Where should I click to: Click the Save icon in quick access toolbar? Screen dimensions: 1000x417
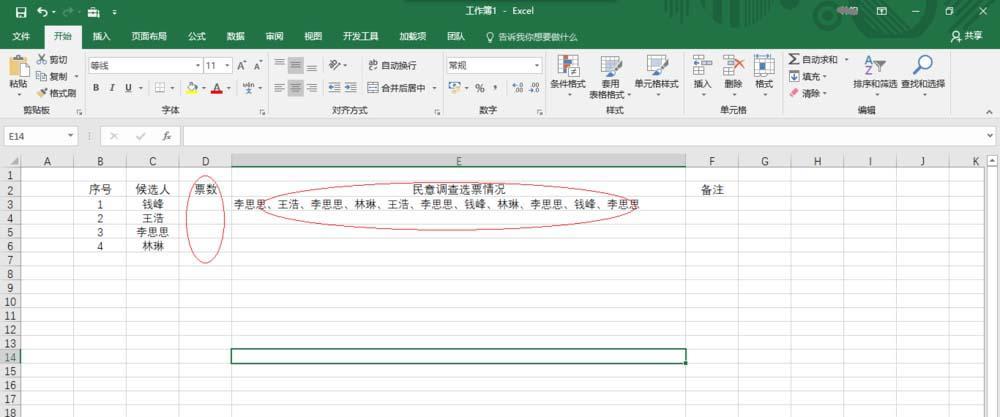pyautogui.click(x=21, y=11)
